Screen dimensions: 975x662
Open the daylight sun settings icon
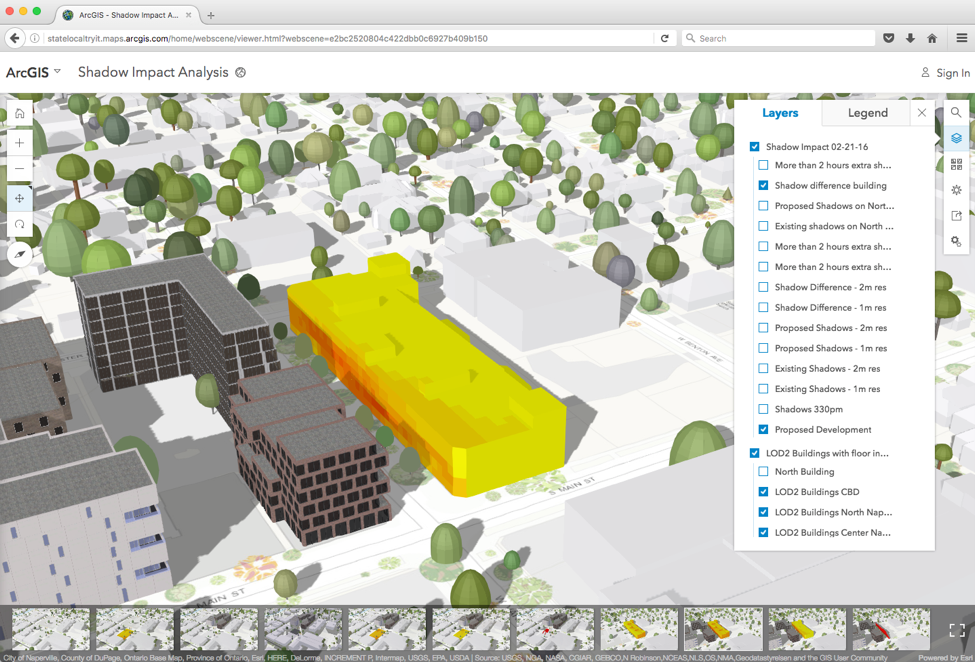(x=956, y=190)
